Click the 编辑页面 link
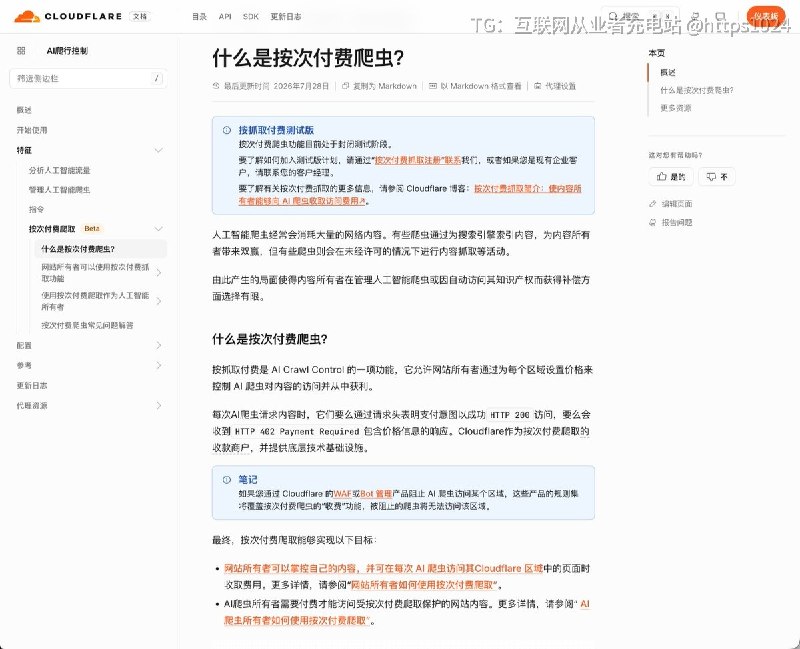 (677, 204)
